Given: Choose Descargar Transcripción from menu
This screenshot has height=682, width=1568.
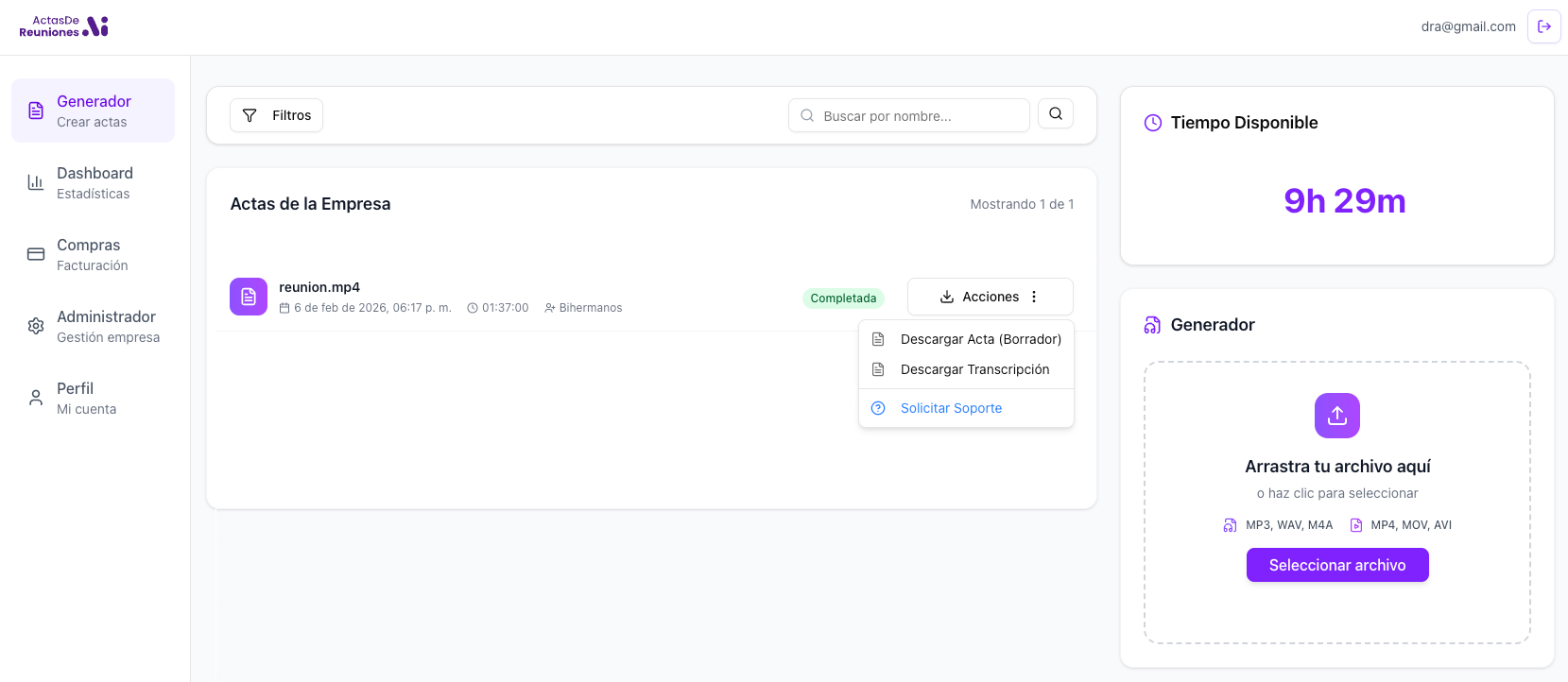Looking at the screenshot, I should tap(974, 369).
